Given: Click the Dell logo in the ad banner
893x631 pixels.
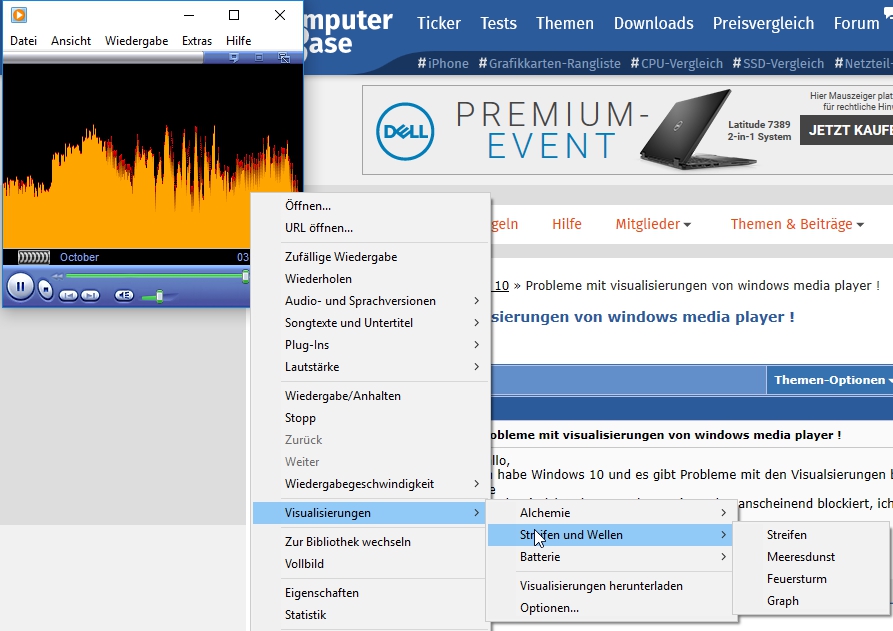Looking at the screenshot, I should [405, 132].
